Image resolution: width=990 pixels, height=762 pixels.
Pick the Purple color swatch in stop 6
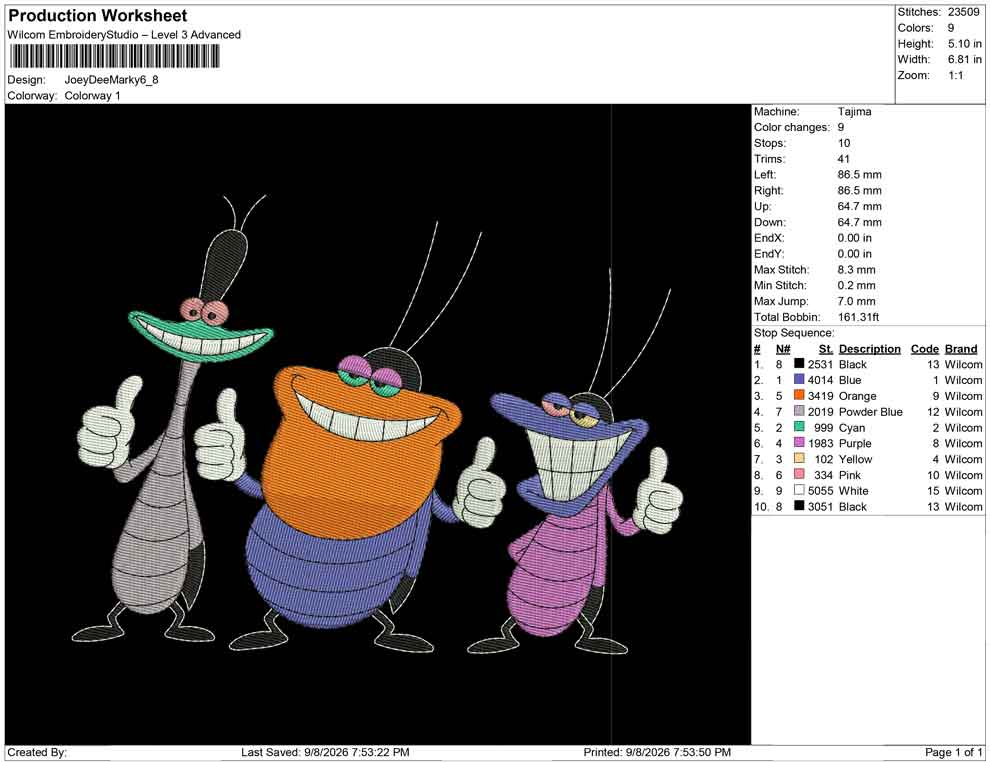pyautogui.click(x=799, y=443)
